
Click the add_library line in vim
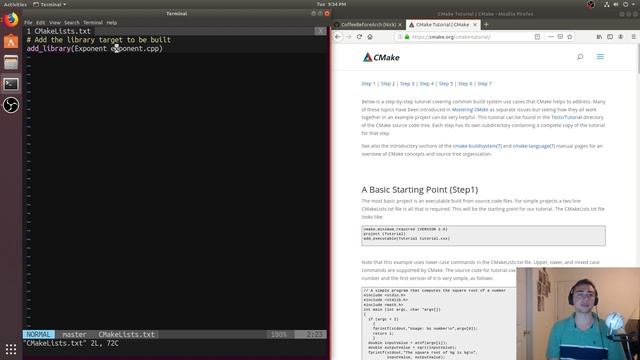(x=95, y=49)
